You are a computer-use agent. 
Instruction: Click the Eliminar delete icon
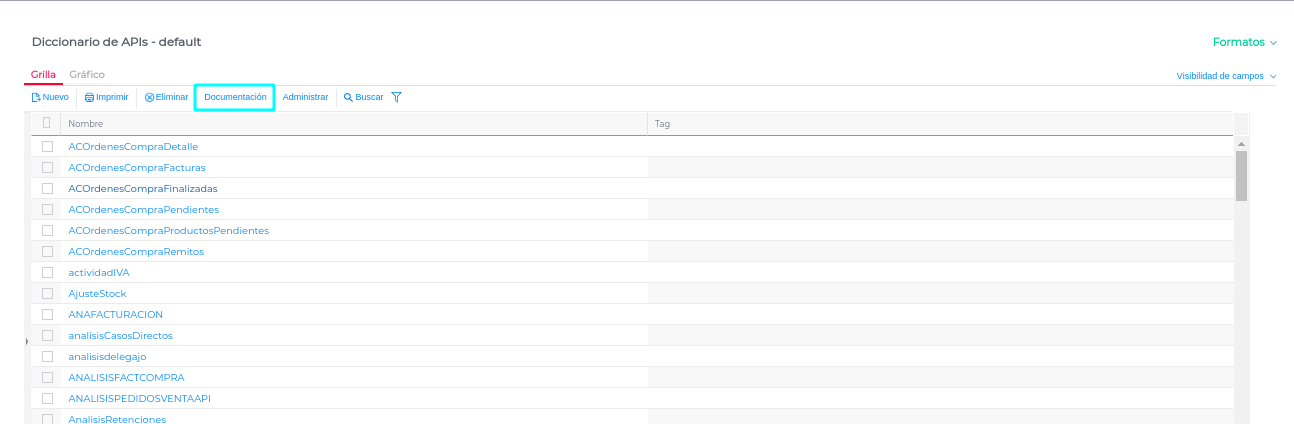[x=149, y=98]
